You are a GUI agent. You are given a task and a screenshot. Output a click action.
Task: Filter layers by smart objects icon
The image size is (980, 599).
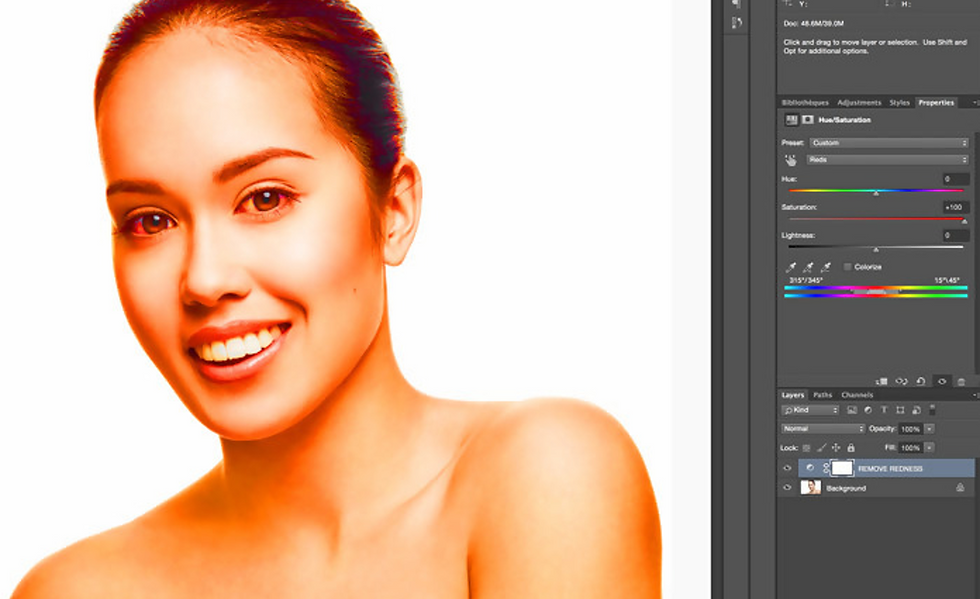pyautogui.click(x=916, y=410)
